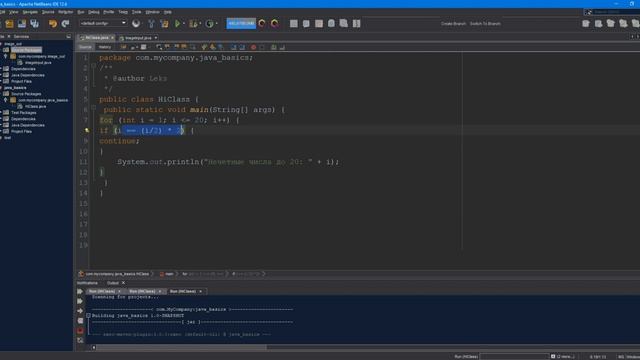Switch to the History editor view
Image resolution: width=640 pixels, height=360 pixels.
point(104,47)
